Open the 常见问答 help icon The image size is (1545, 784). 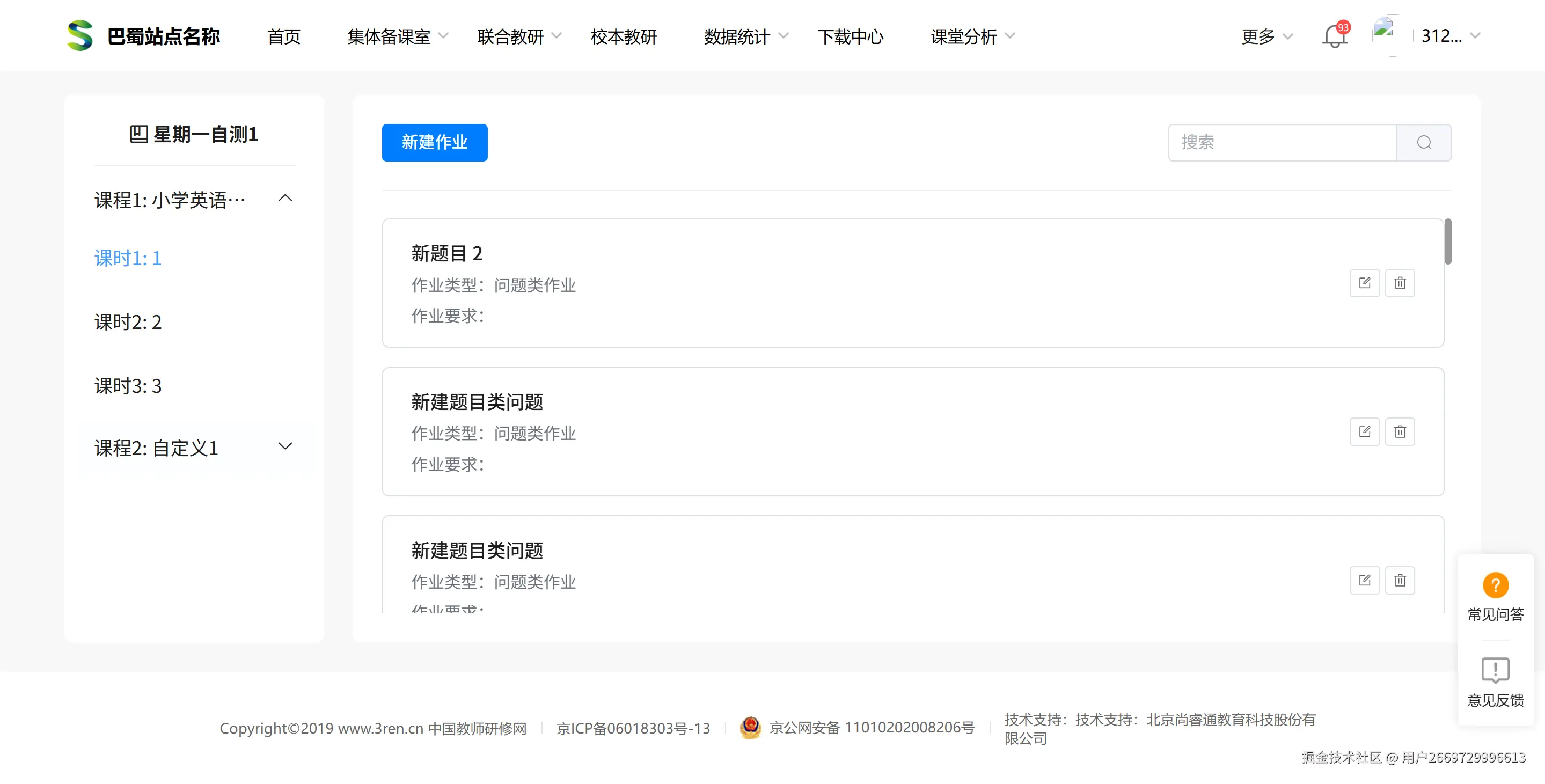[x=1495, y=585]
